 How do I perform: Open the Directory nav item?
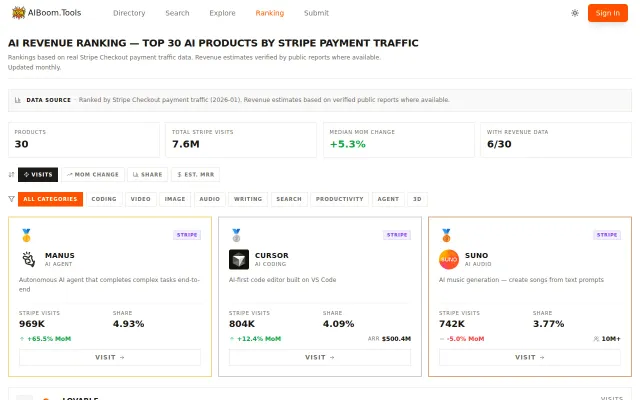pos(129,13)
